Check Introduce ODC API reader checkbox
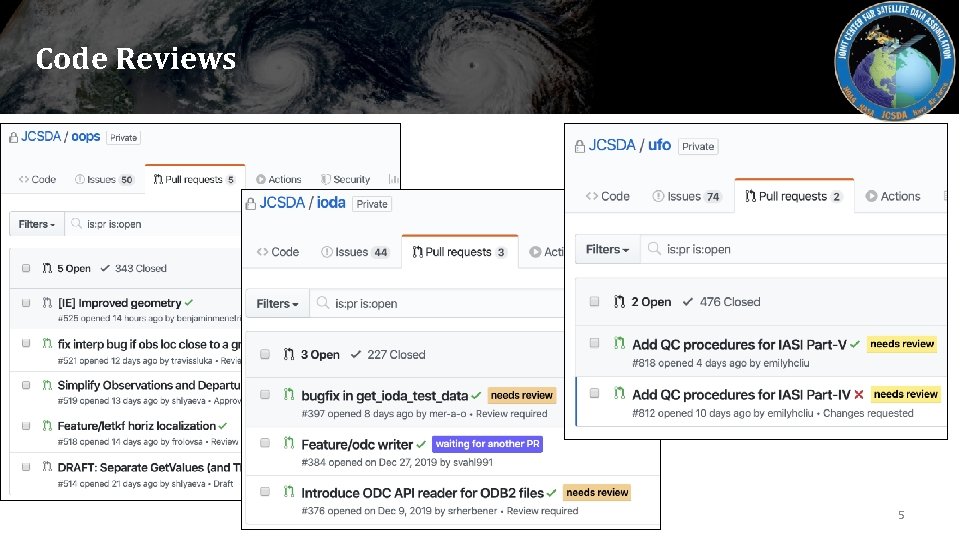The image size is (960, 540). (264, 492)
